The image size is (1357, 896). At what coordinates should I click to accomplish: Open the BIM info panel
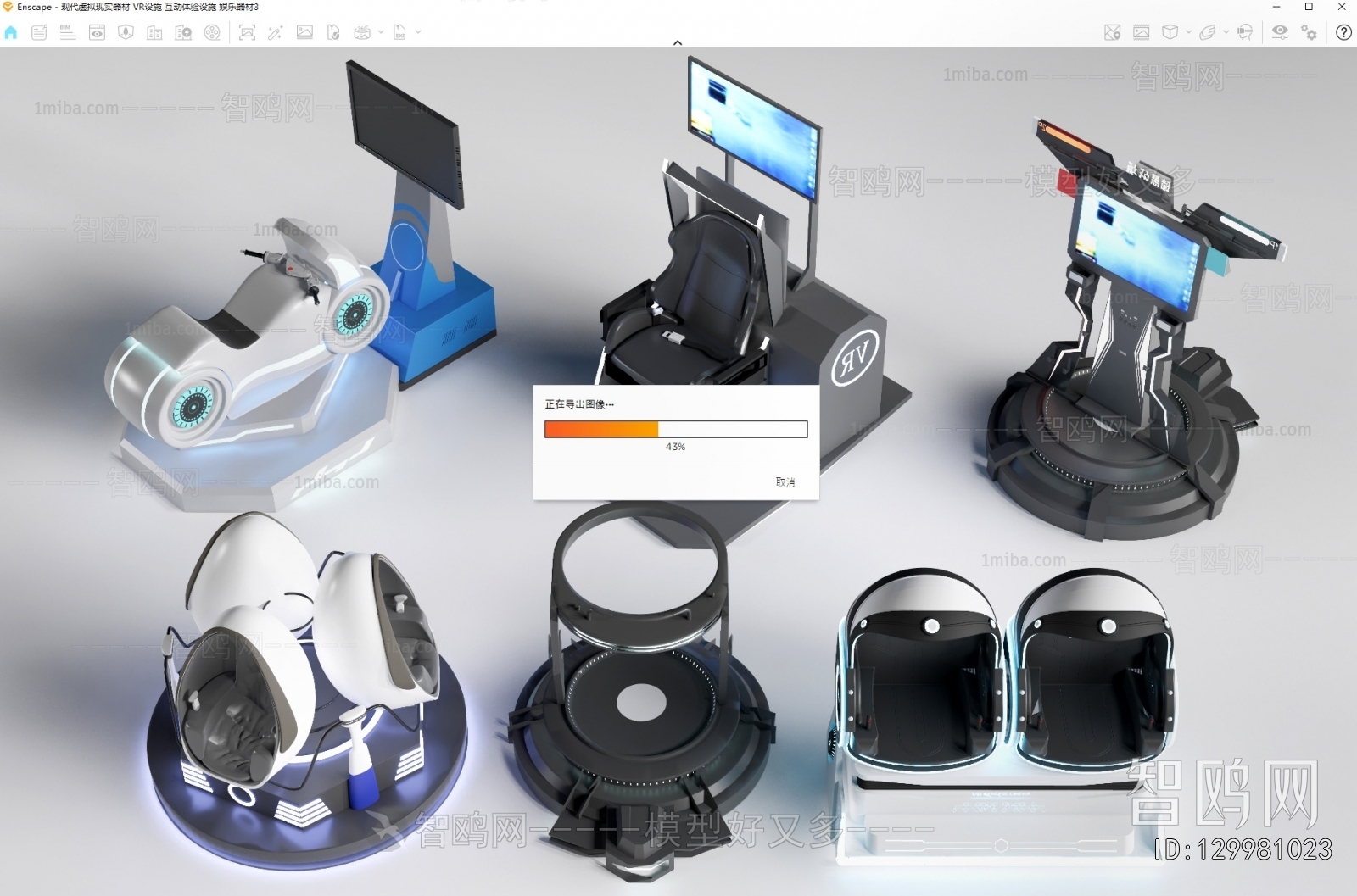[68, 32]
